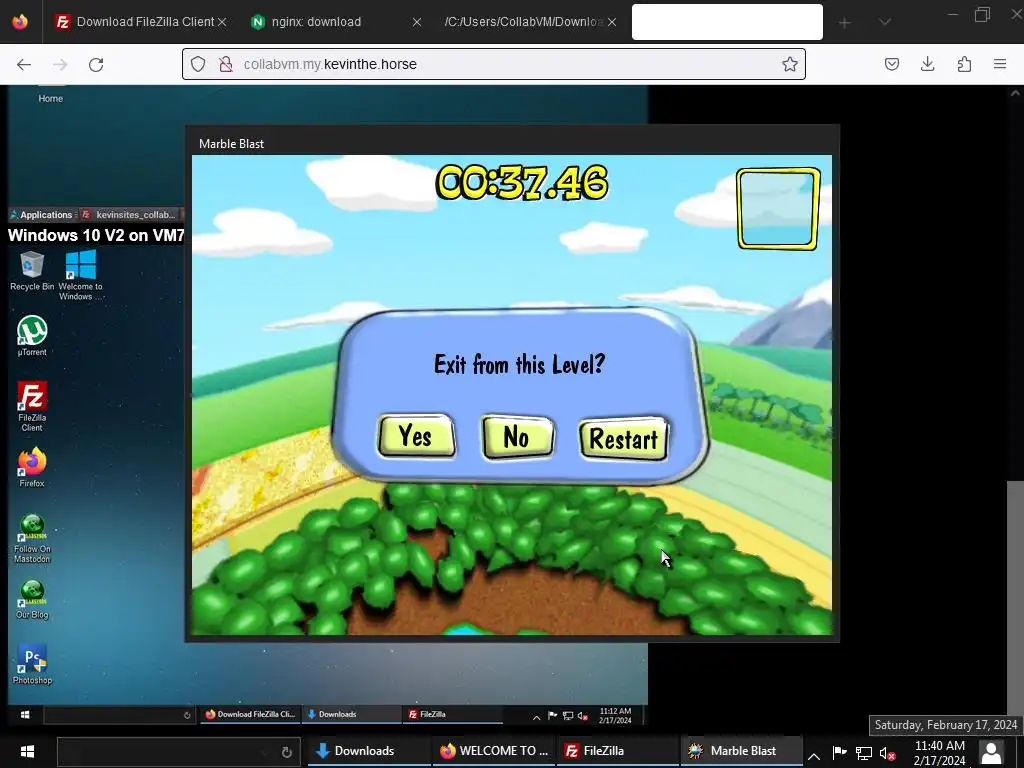
Task: Select the kevinsites_collab... taskbar item
Action: coord(129,214)
